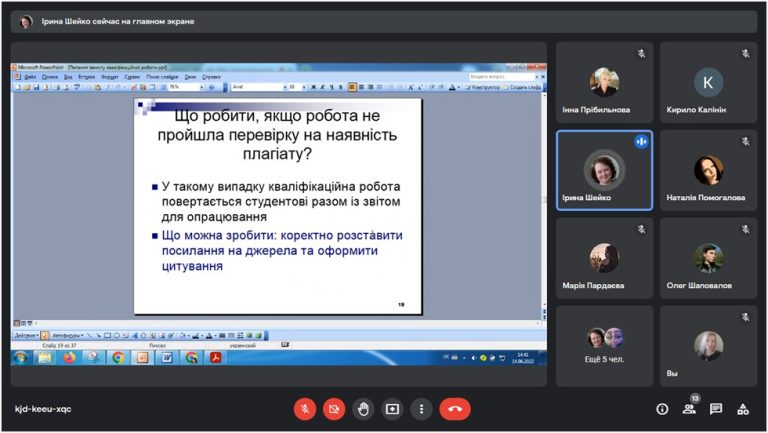
Task: Click fill color bucket on drawing toolbar
Action: (183, 336)
